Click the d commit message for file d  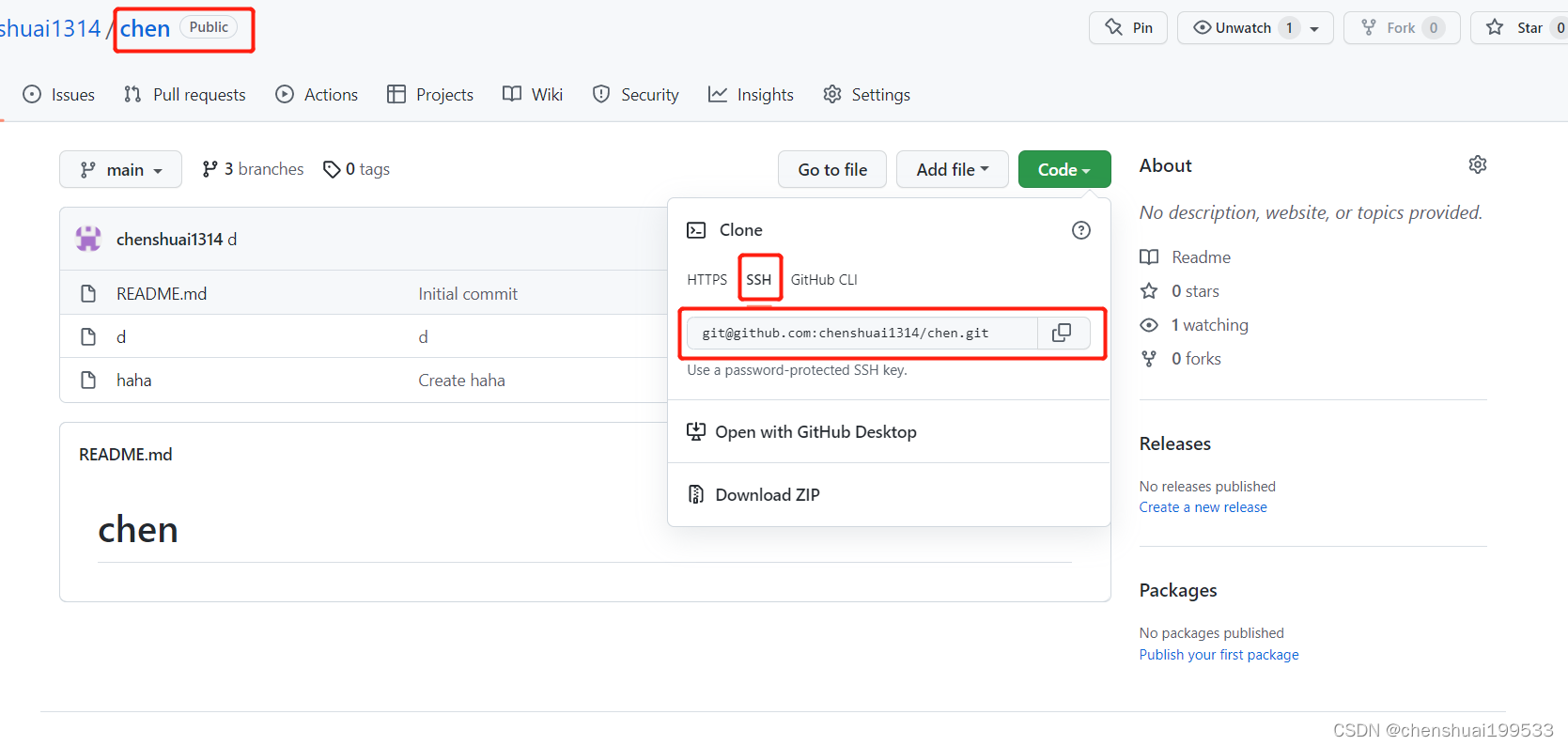click(x=423, y=337)
